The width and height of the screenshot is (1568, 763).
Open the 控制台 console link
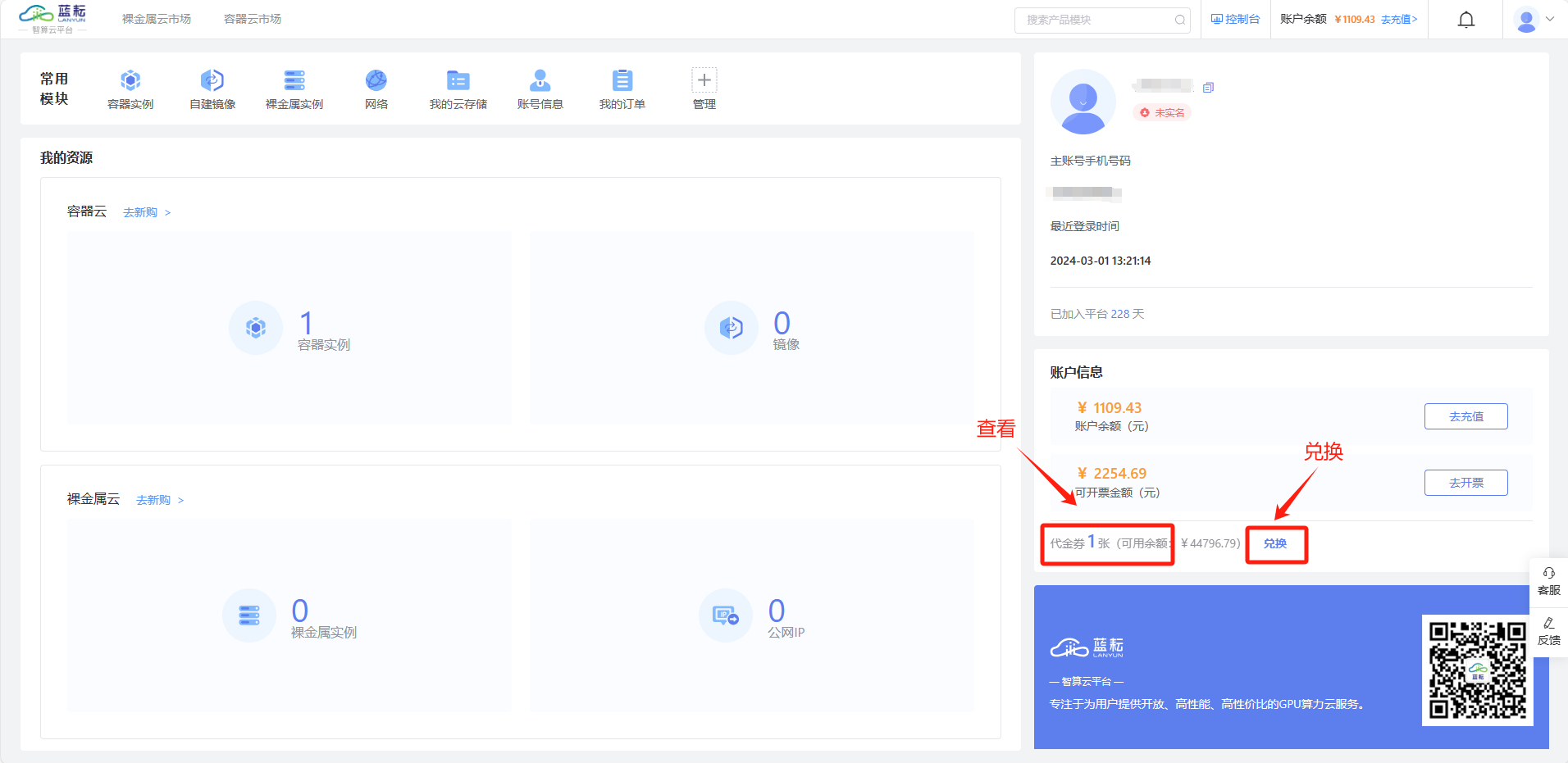click(x=1236, y=19)
